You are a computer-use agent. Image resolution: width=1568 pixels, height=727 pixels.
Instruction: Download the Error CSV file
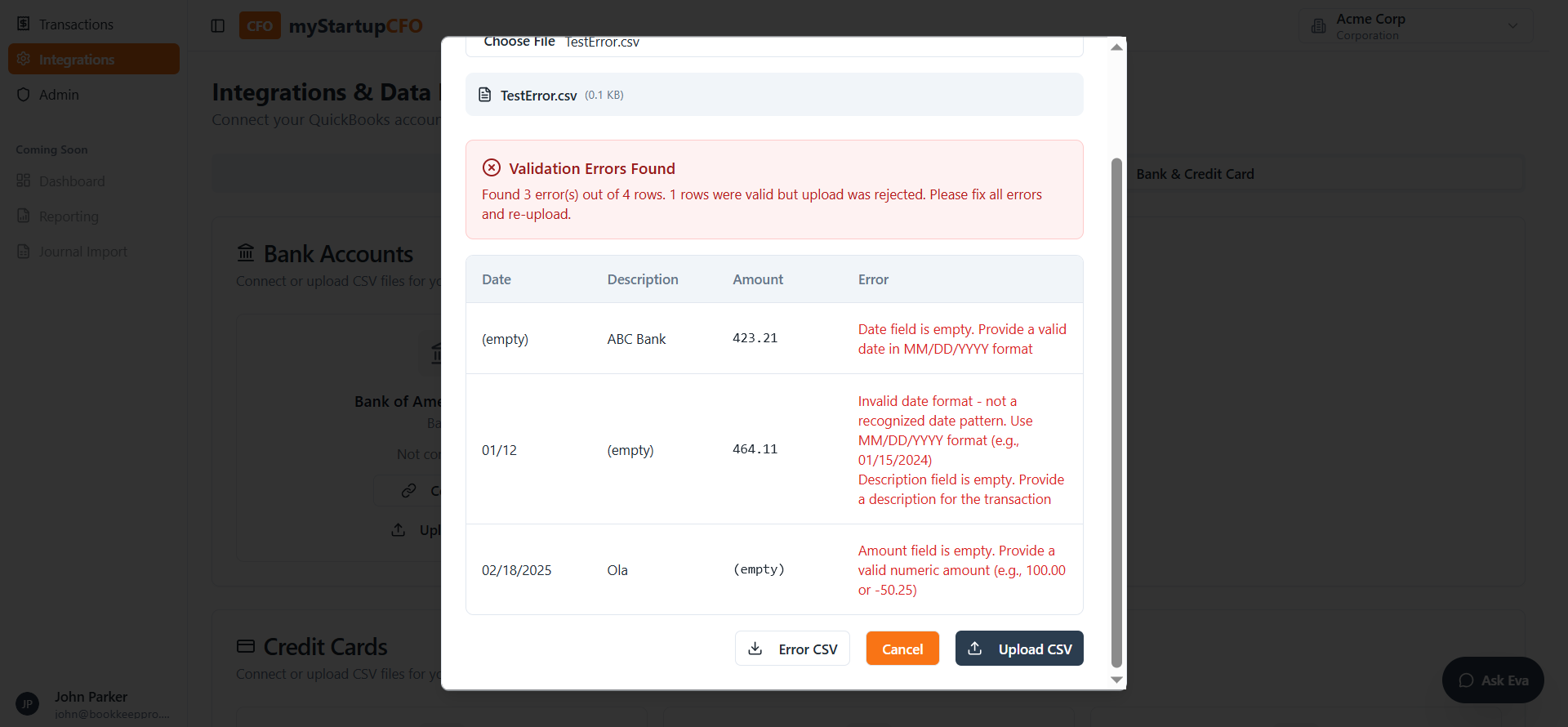click(x=792, y=649)
